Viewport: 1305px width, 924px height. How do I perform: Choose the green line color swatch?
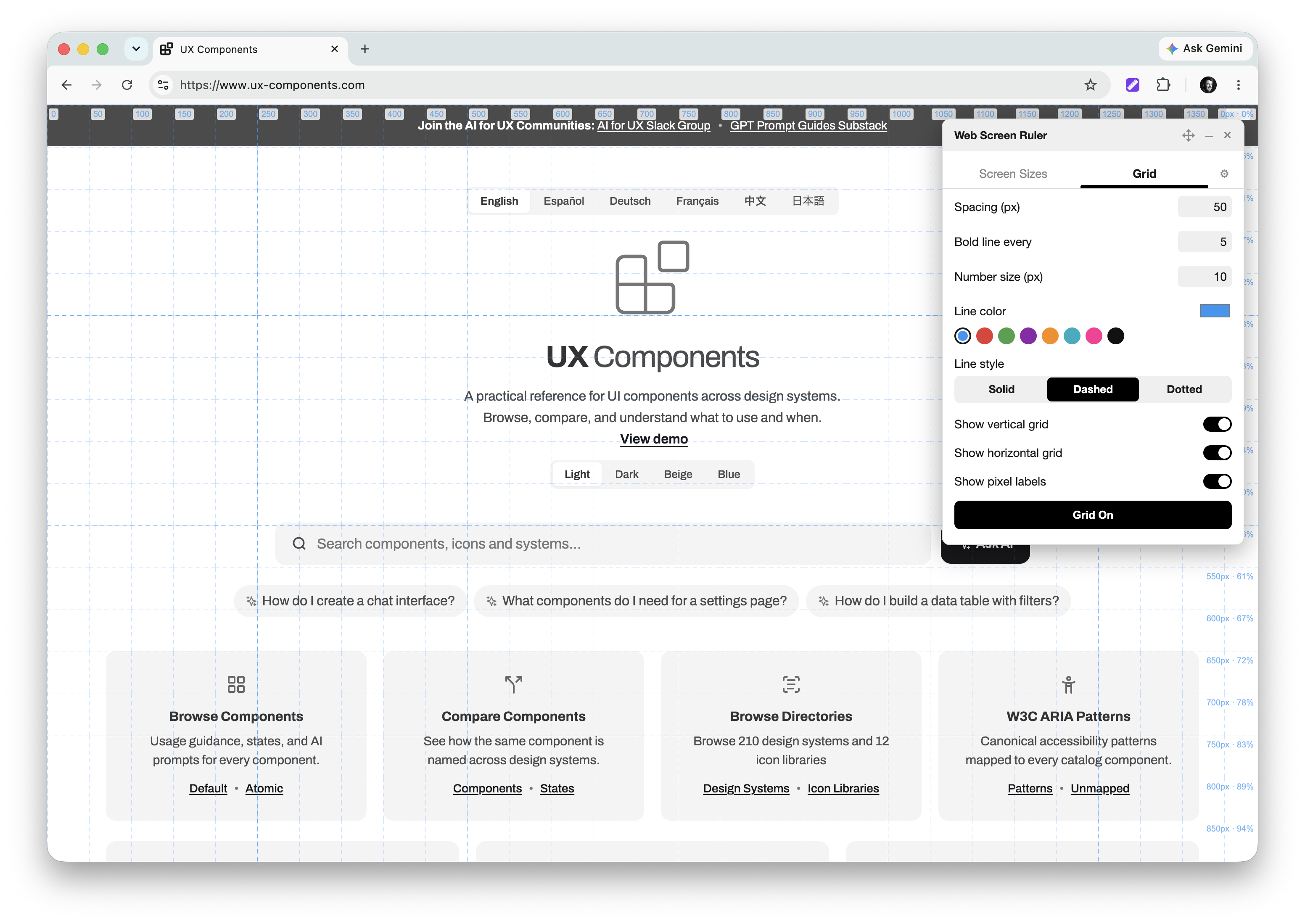1006,336
